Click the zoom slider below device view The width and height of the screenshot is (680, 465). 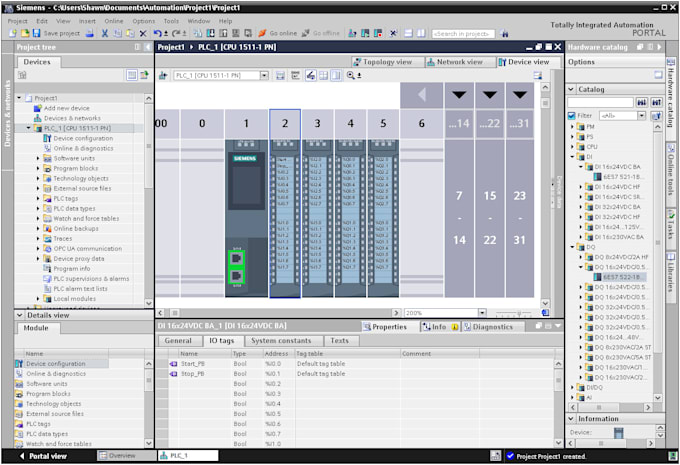(x=516, y=313)
